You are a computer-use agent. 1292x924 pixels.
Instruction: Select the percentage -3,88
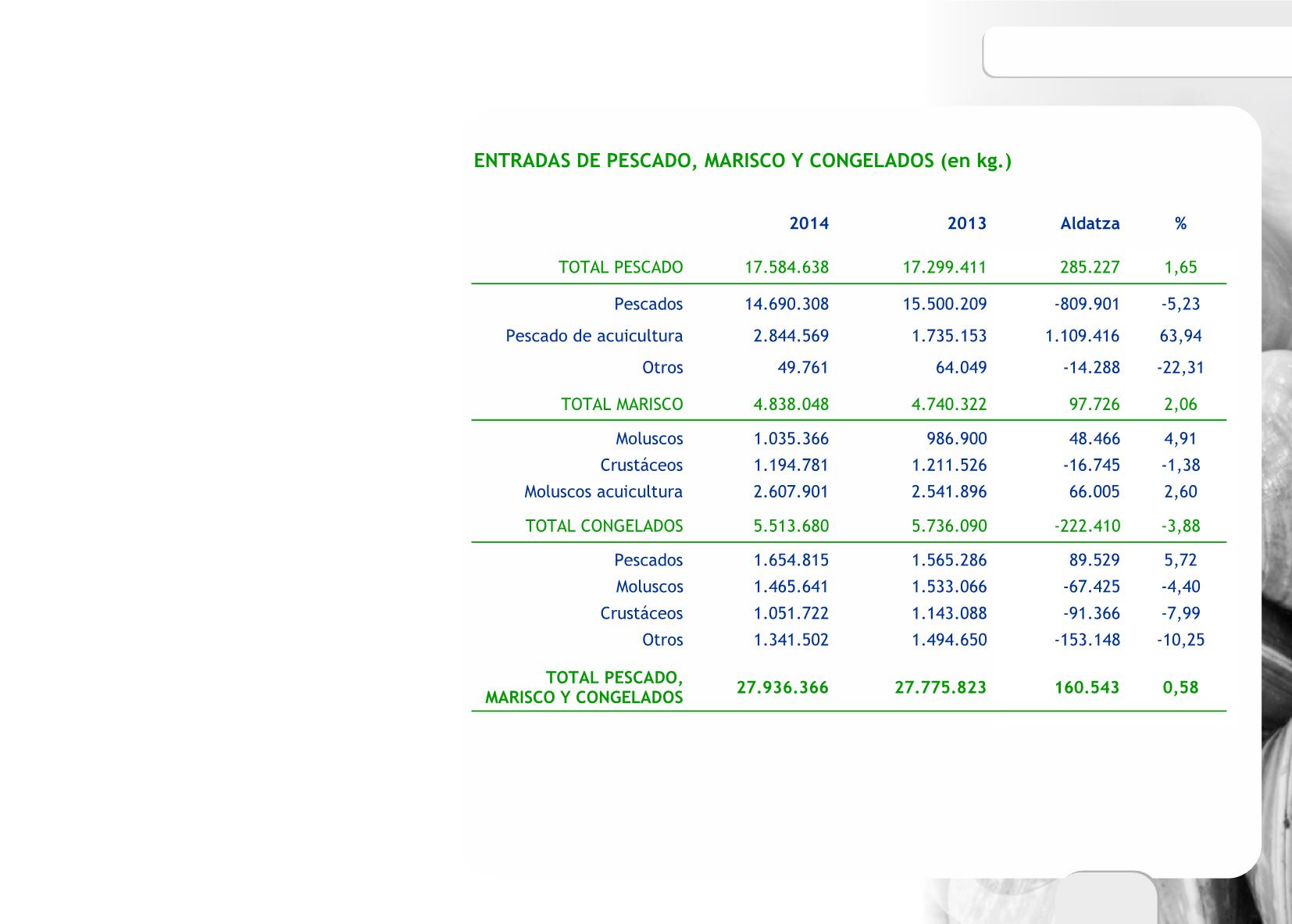(1181, 526)
